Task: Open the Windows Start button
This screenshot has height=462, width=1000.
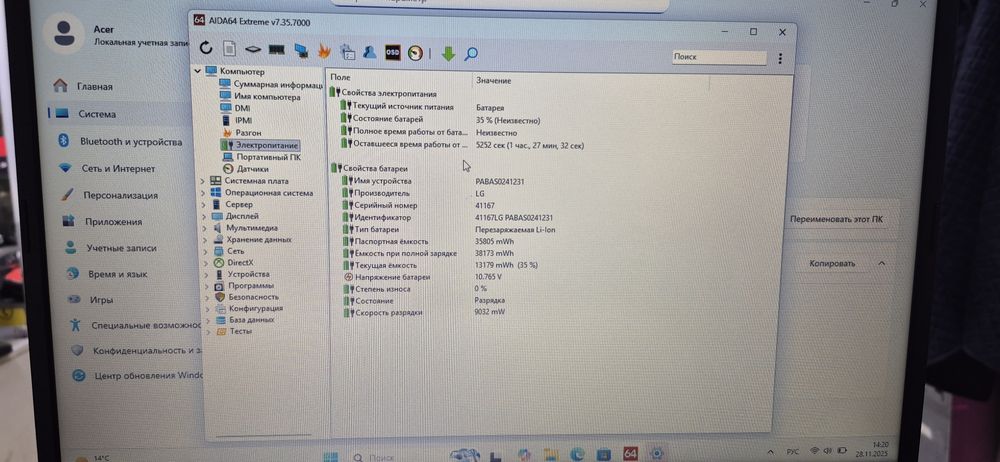Action: [x=330, y=456]
